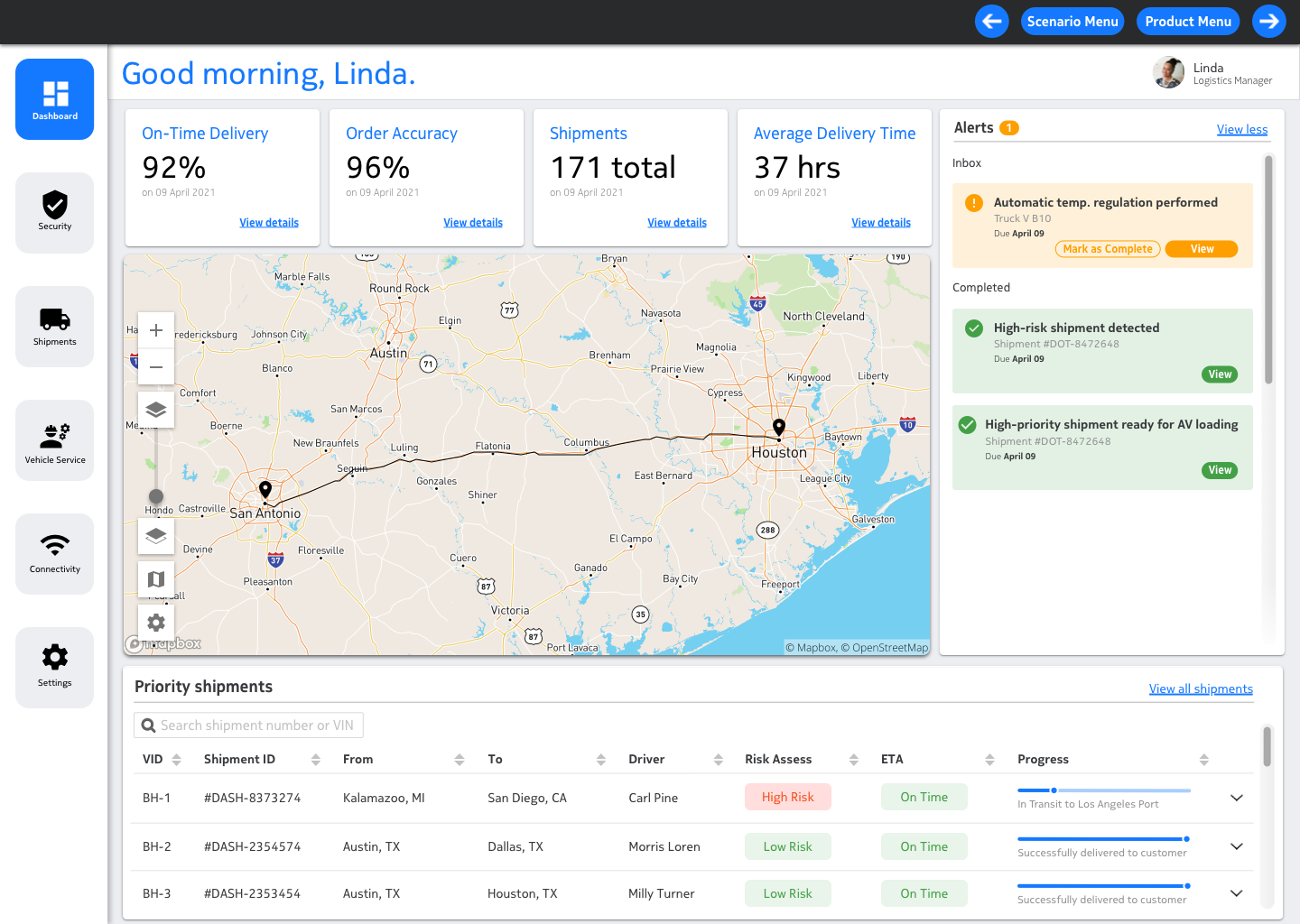Click the back arrow button
The width and height of the screenshot is (1300, 924).
pyautogui.click(x=992, y=22)
